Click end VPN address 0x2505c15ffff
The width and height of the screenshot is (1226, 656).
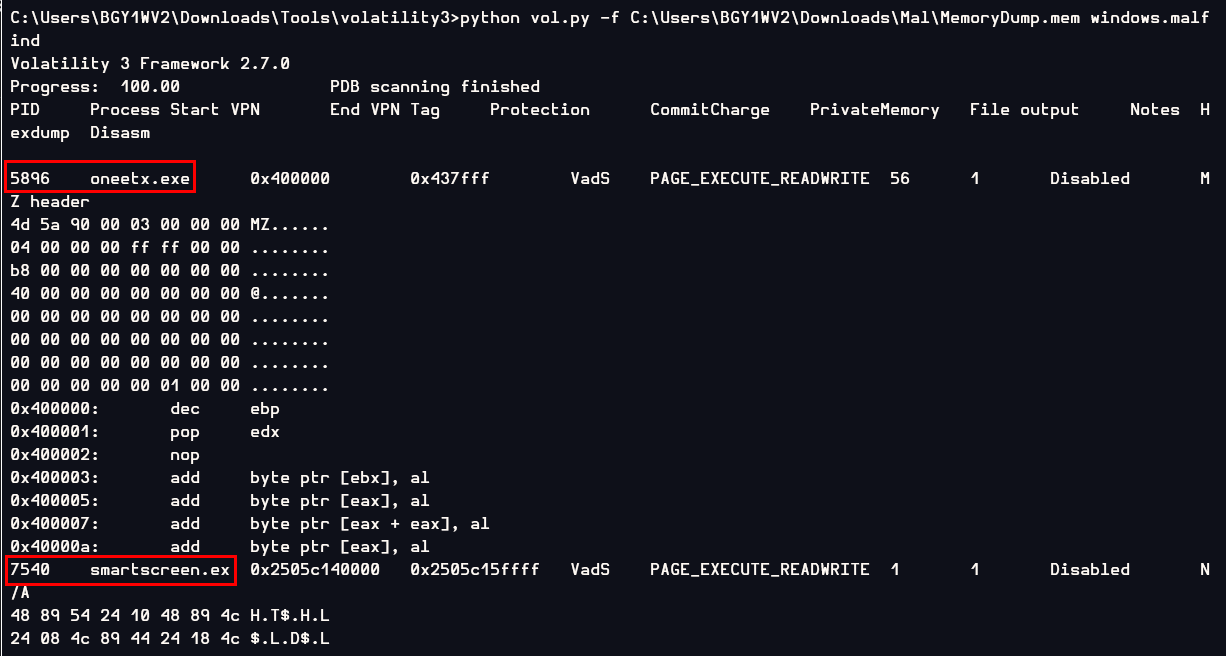coord(474,569)
